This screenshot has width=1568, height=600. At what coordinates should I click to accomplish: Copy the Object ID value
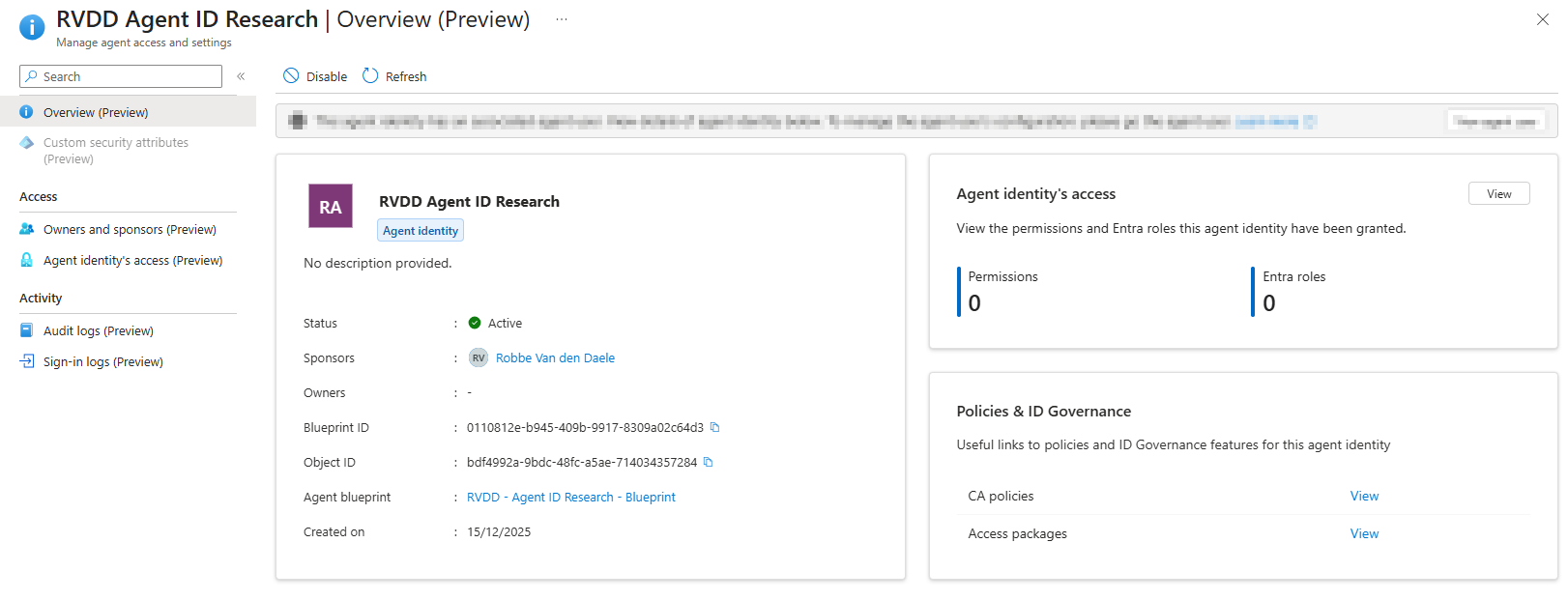point(709,462)
